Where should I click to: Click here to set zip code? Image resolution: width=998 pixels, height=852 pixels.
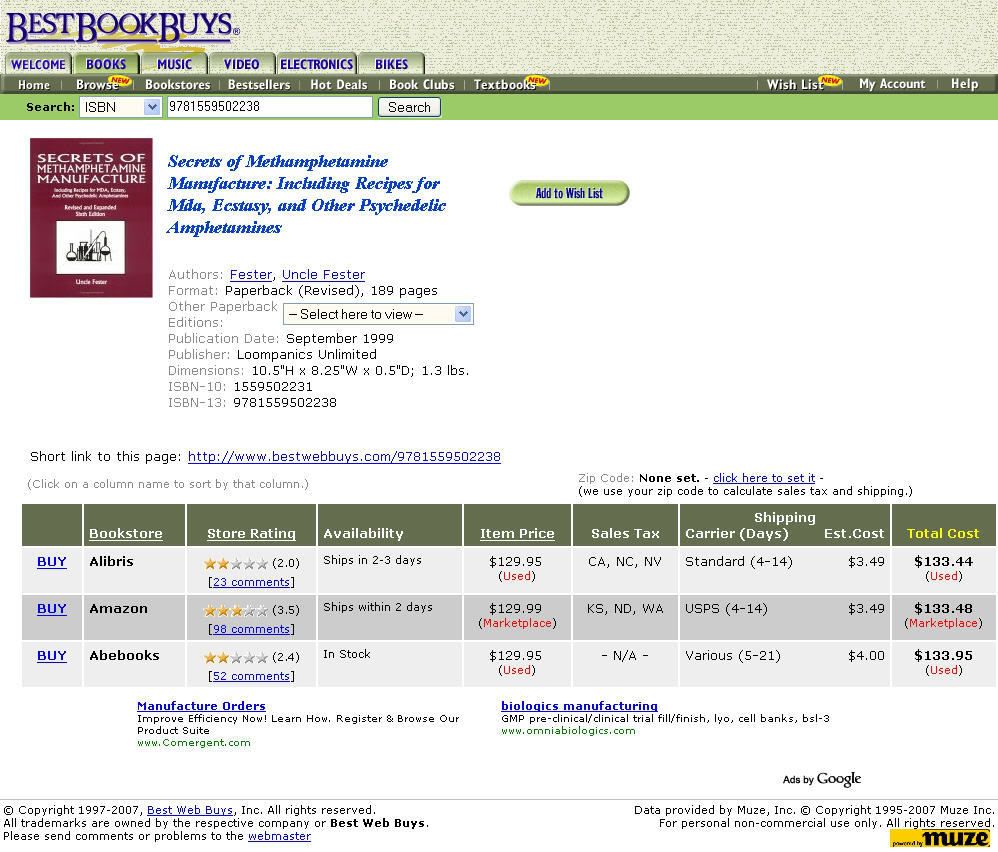coord(764,478)
